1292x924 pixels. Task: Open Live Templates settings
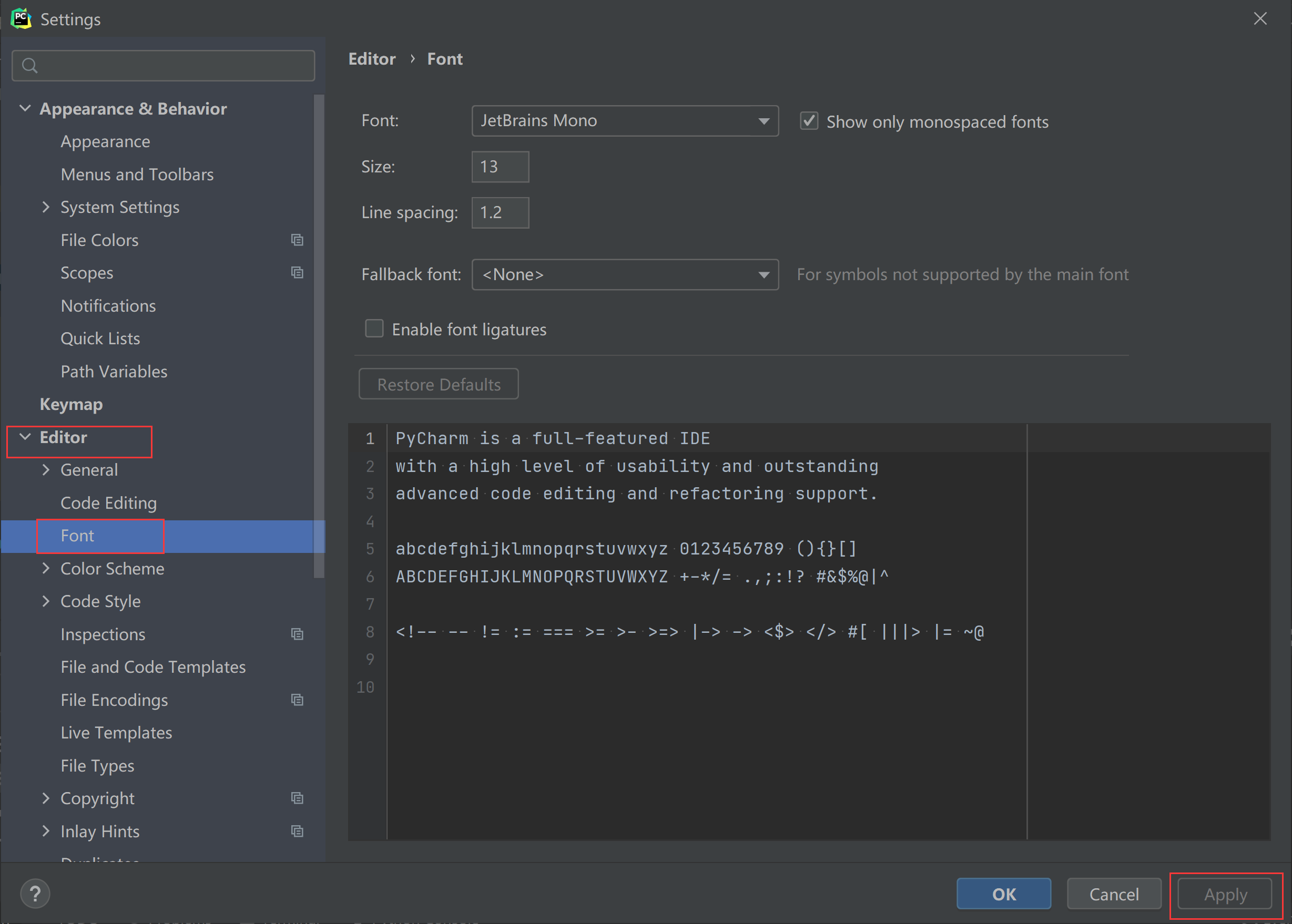tap(116, 733)
